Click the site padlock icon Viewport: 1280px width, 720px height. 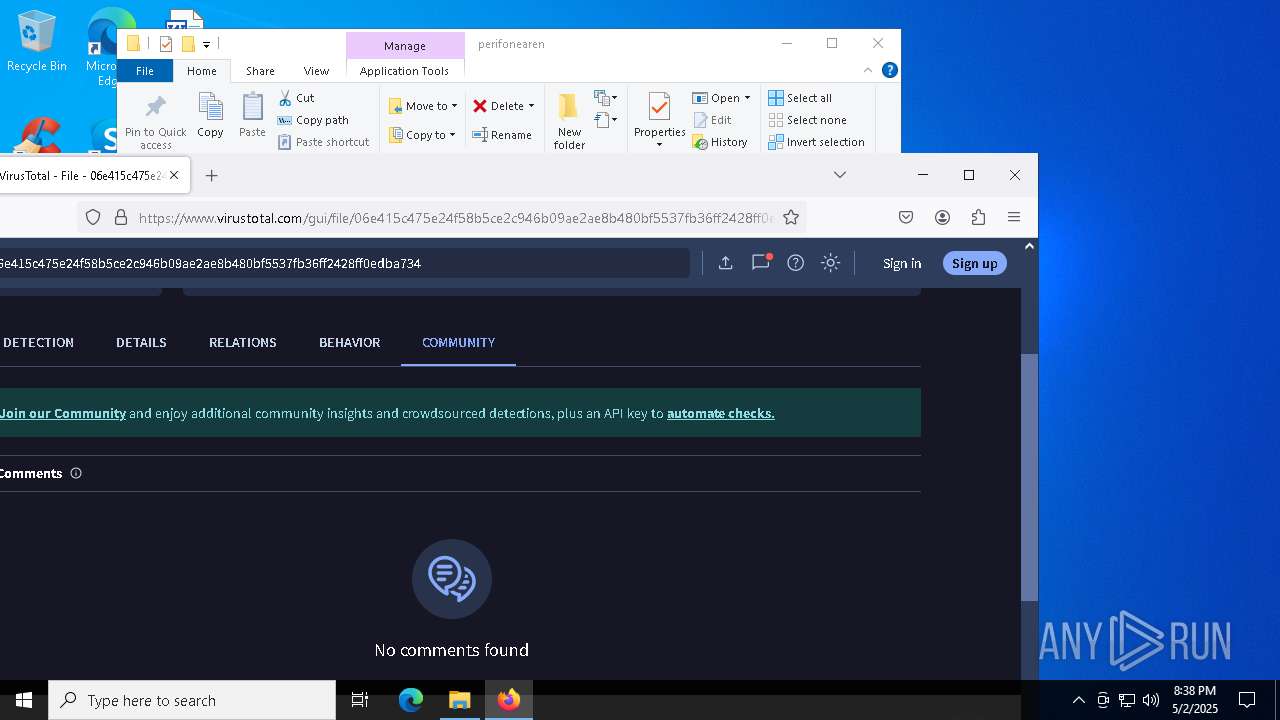tap(121, 218)
